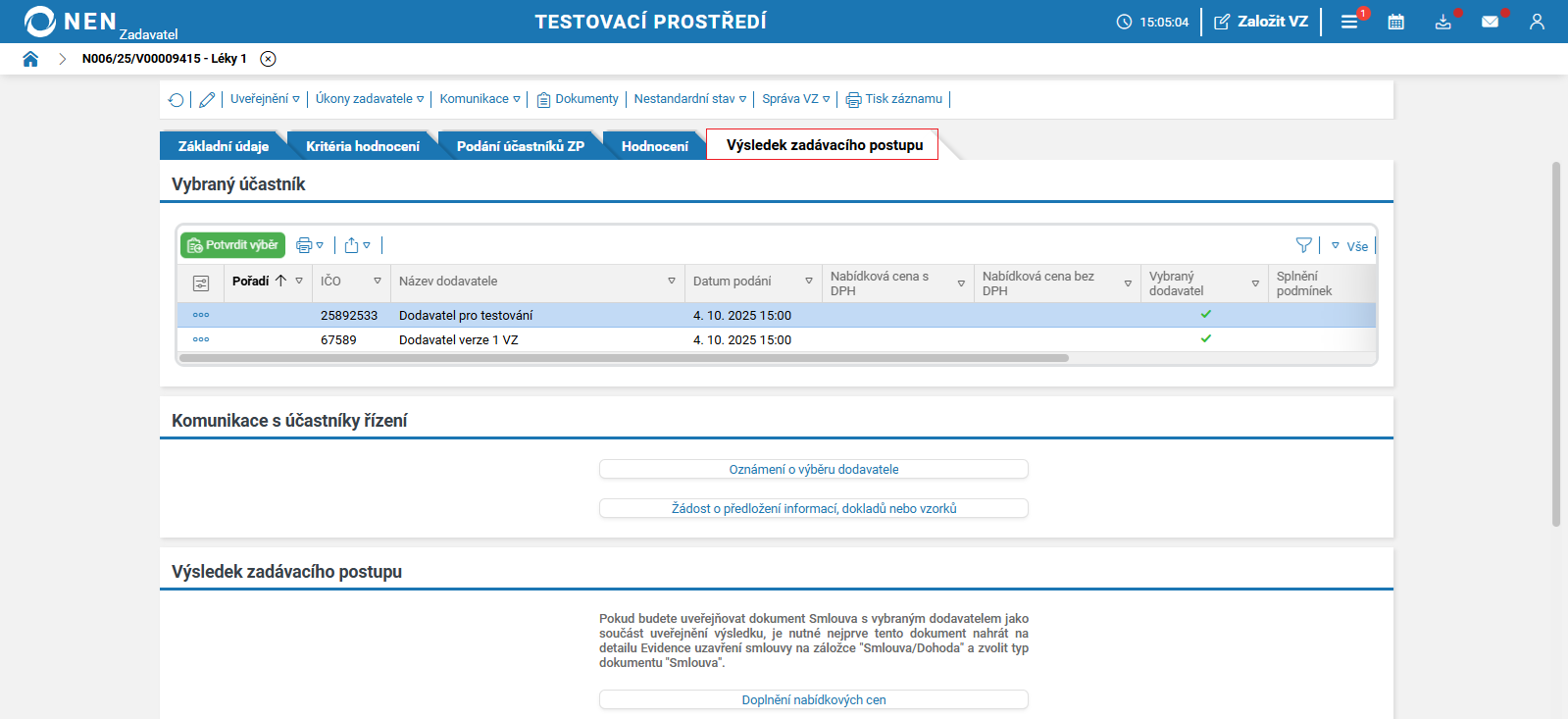
Task: Click the filter funnel icon in grid
Action: (1303, 245)
